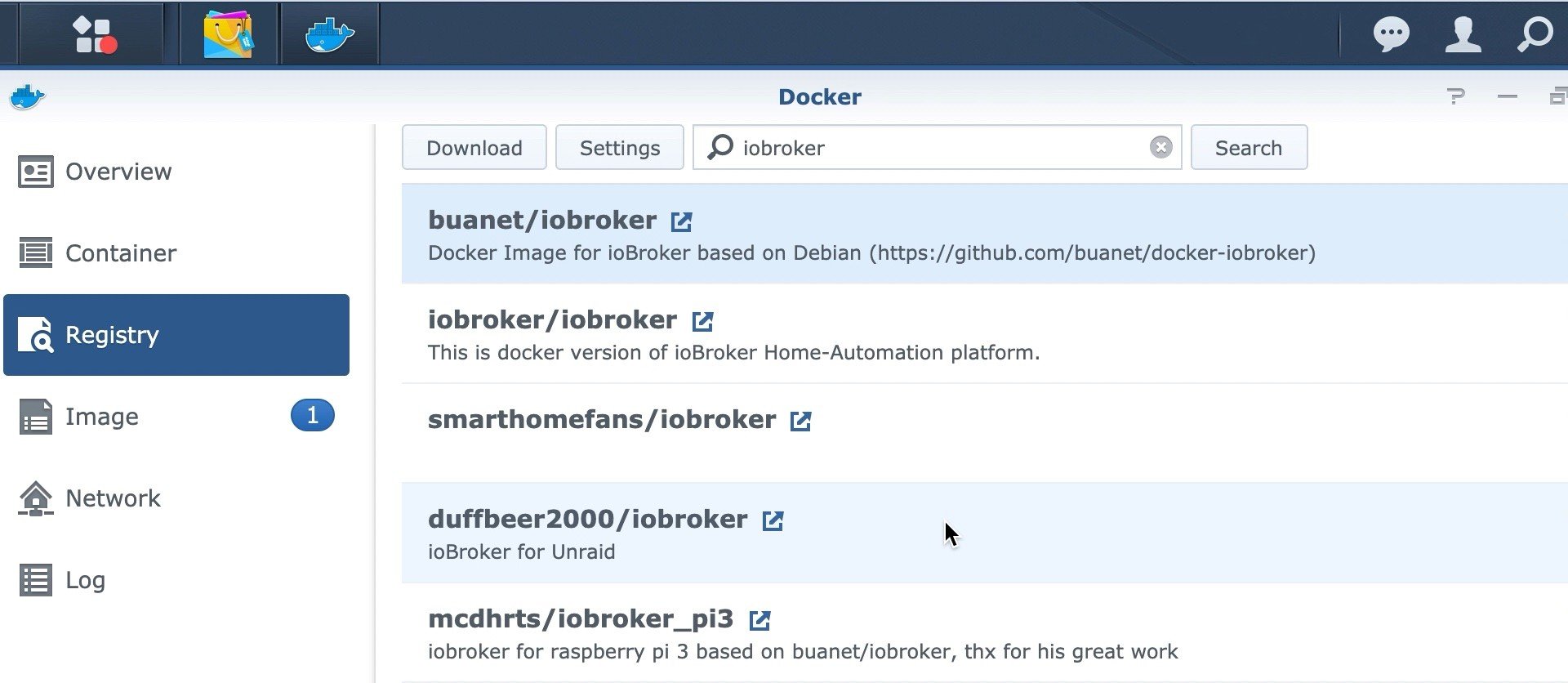Select the buanet/iobroker image title
The height and width of the screenshot is (683, 1568).
(542, 220)
